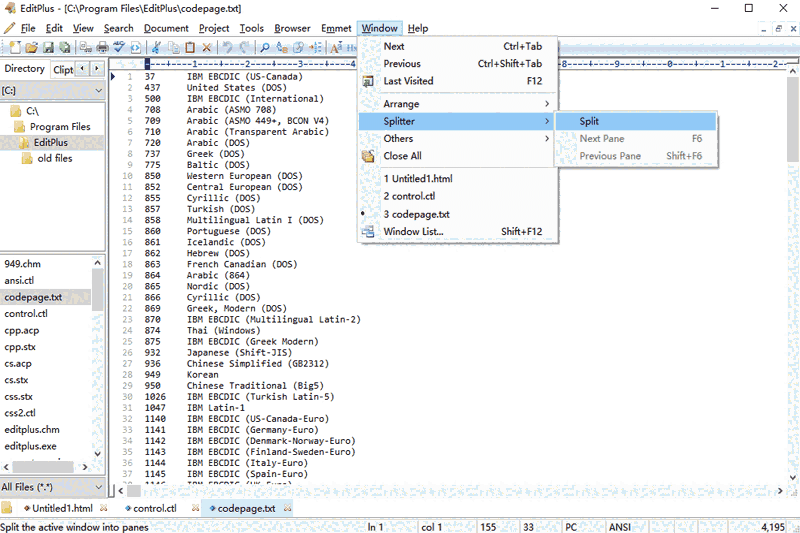Click the ANSI encoding status bar entry

coord(620,527)
